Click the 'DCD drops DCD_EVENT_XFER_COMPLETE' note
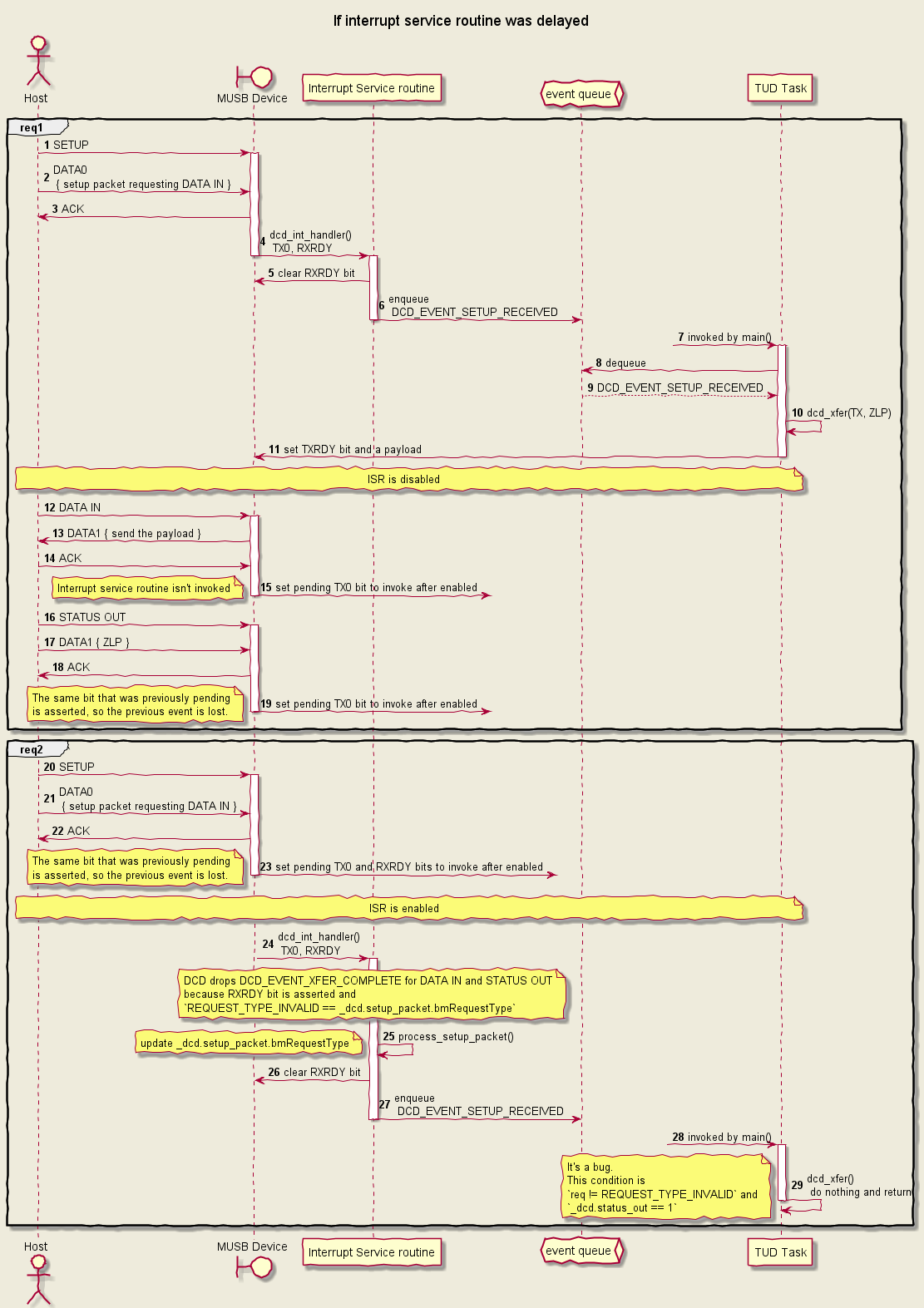The height and width of the screenshot is (1308, 924). click(x=372, y=995)
